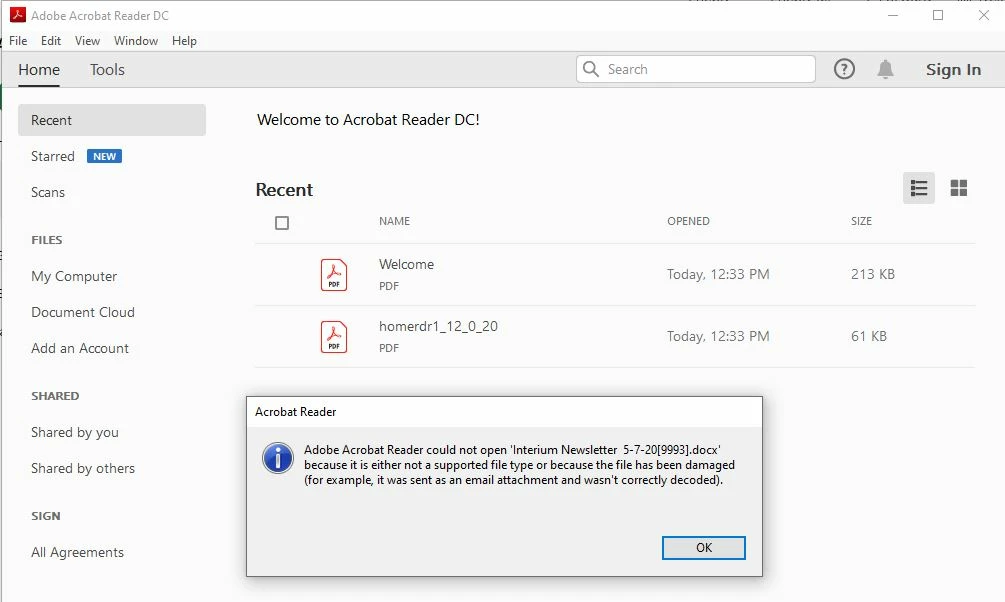Click the 213 KB size value
Screen dimensions: 1005x602
pos(873,274)
